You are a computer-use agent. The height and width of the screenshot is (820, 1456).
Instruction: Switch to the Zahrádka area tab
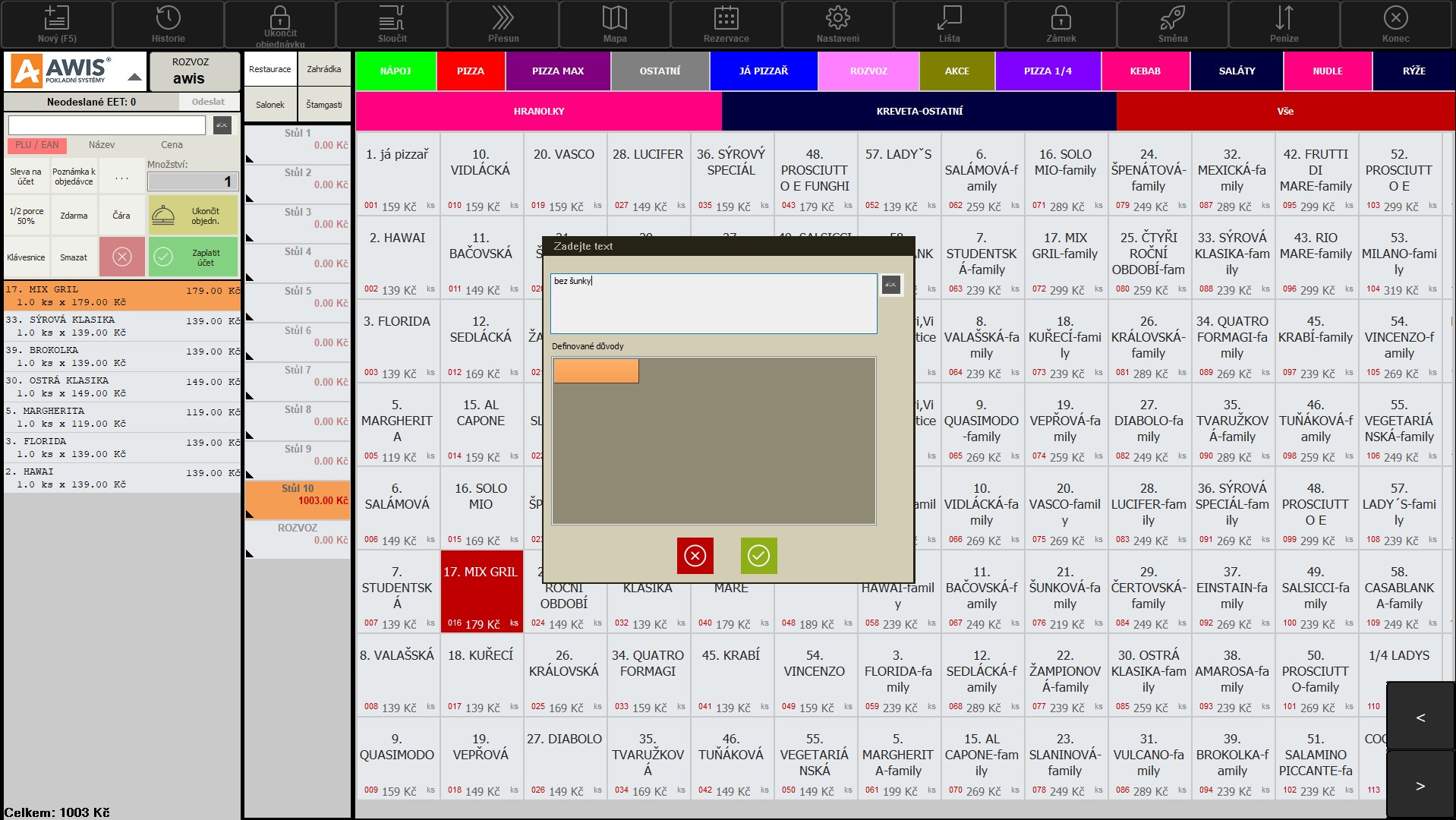[323, 69]
